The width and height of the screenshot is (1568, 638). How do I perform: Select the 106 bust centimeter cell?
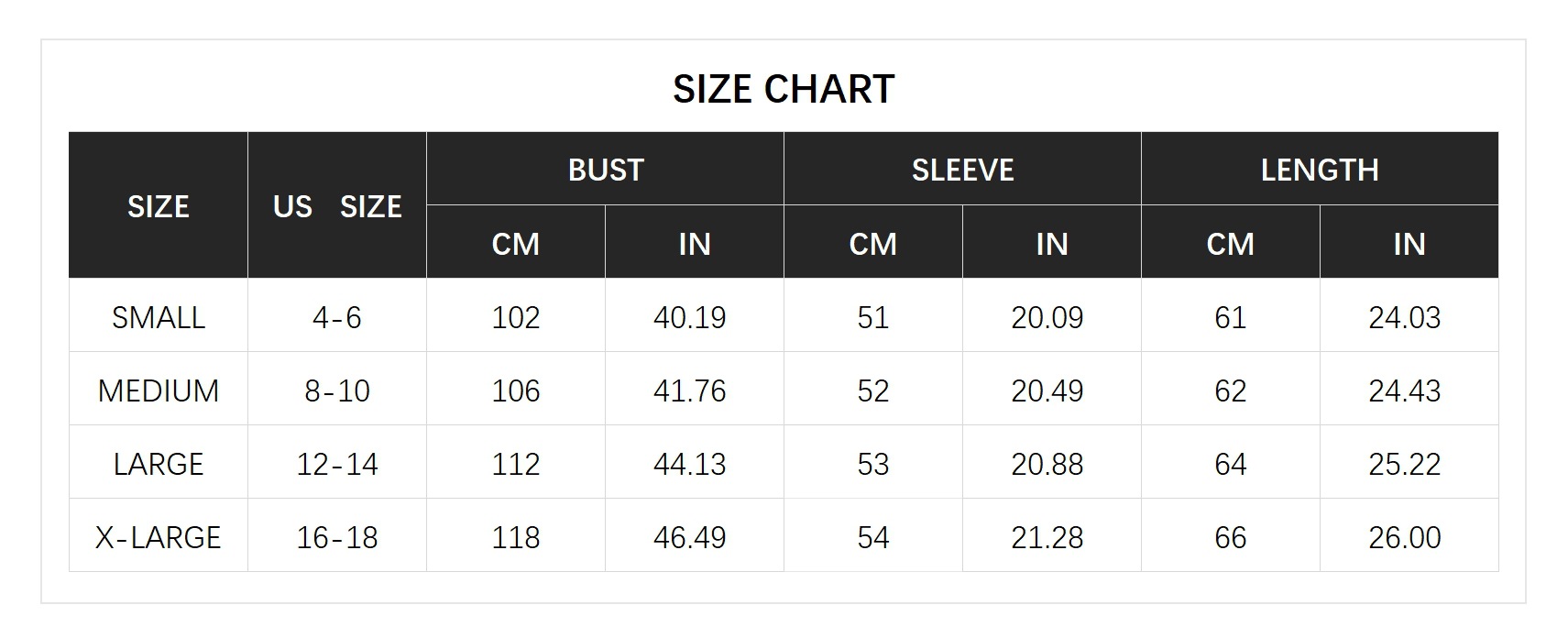pos(515,390)
